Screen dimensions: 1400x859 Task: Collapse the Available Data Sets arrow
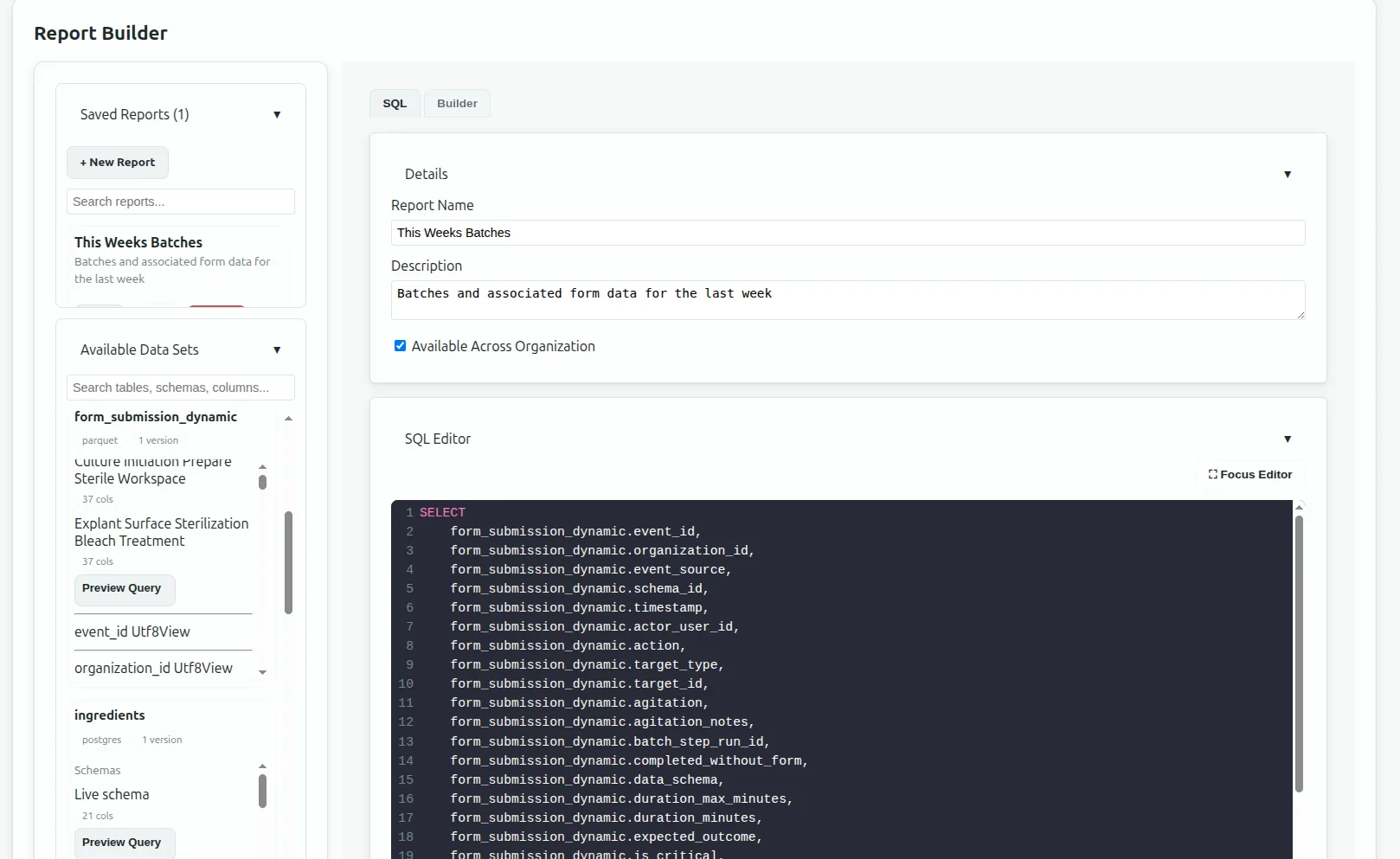[x=277, y=350]
